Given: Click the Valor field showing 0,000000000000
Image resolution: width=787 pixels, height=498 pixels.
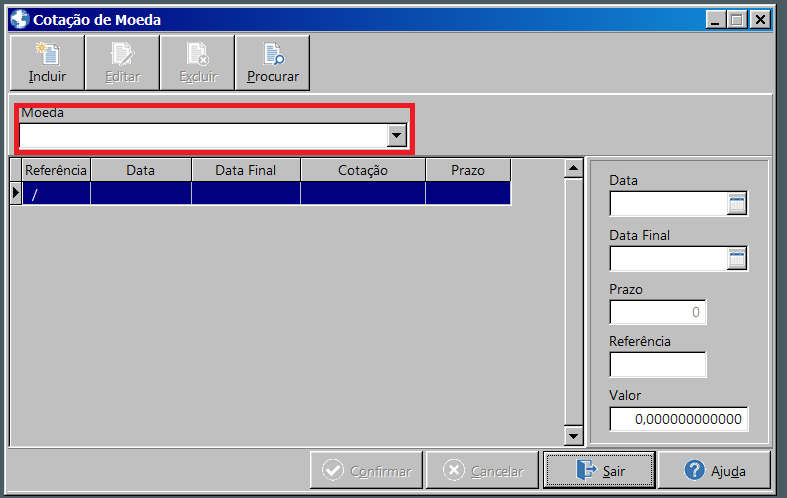Looking at the screenshot, I should pyautogui.click(x=679, y=419).
